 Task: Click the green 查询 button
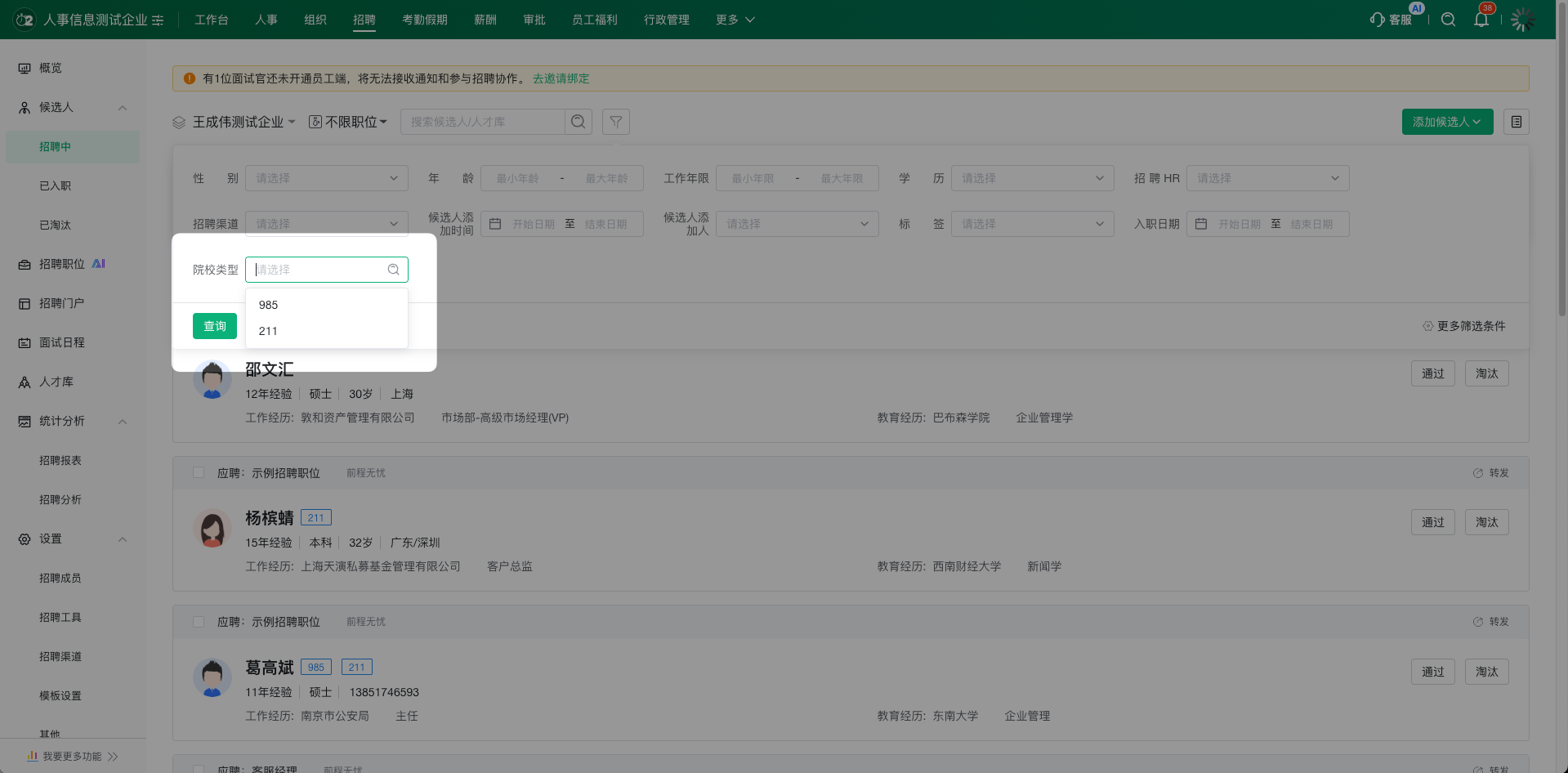[x=215, y=326]
